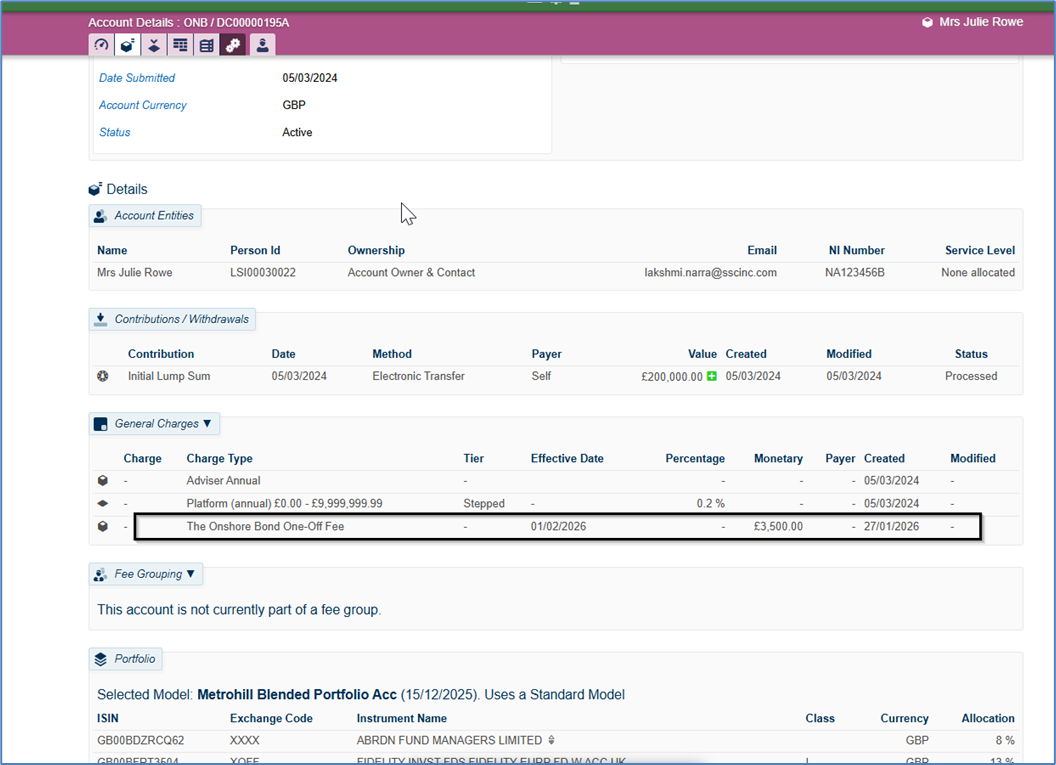
Task: Click Account Owner & Contact ownership cell
Action: pyautogui.click(x=411, y=272)
